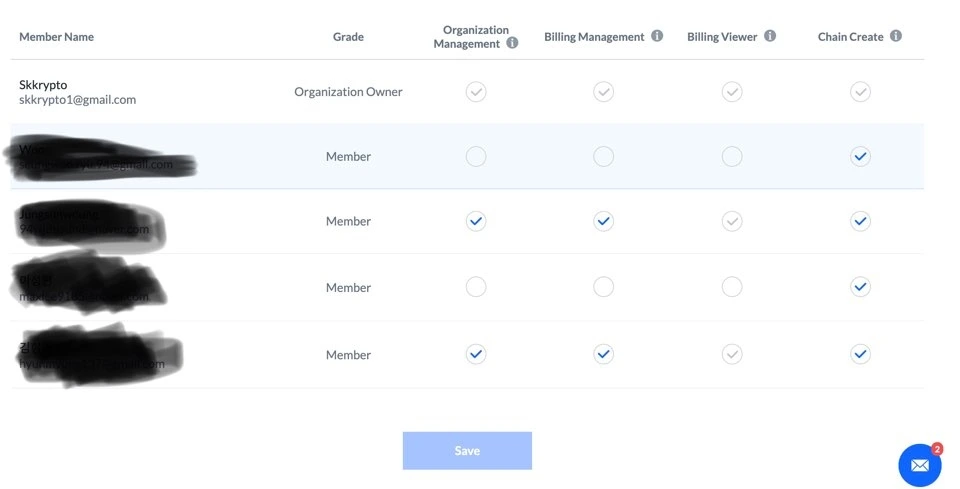The height and width of the screenshot is (489, 960).
Task: Enable Billing Management in the highlighted Member row
Action: (603, 157)
